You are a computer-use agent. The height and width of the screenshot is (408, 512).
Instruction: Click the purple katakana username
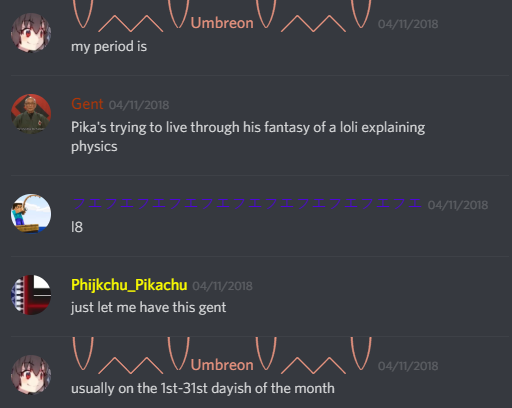(x=247, y=203)
